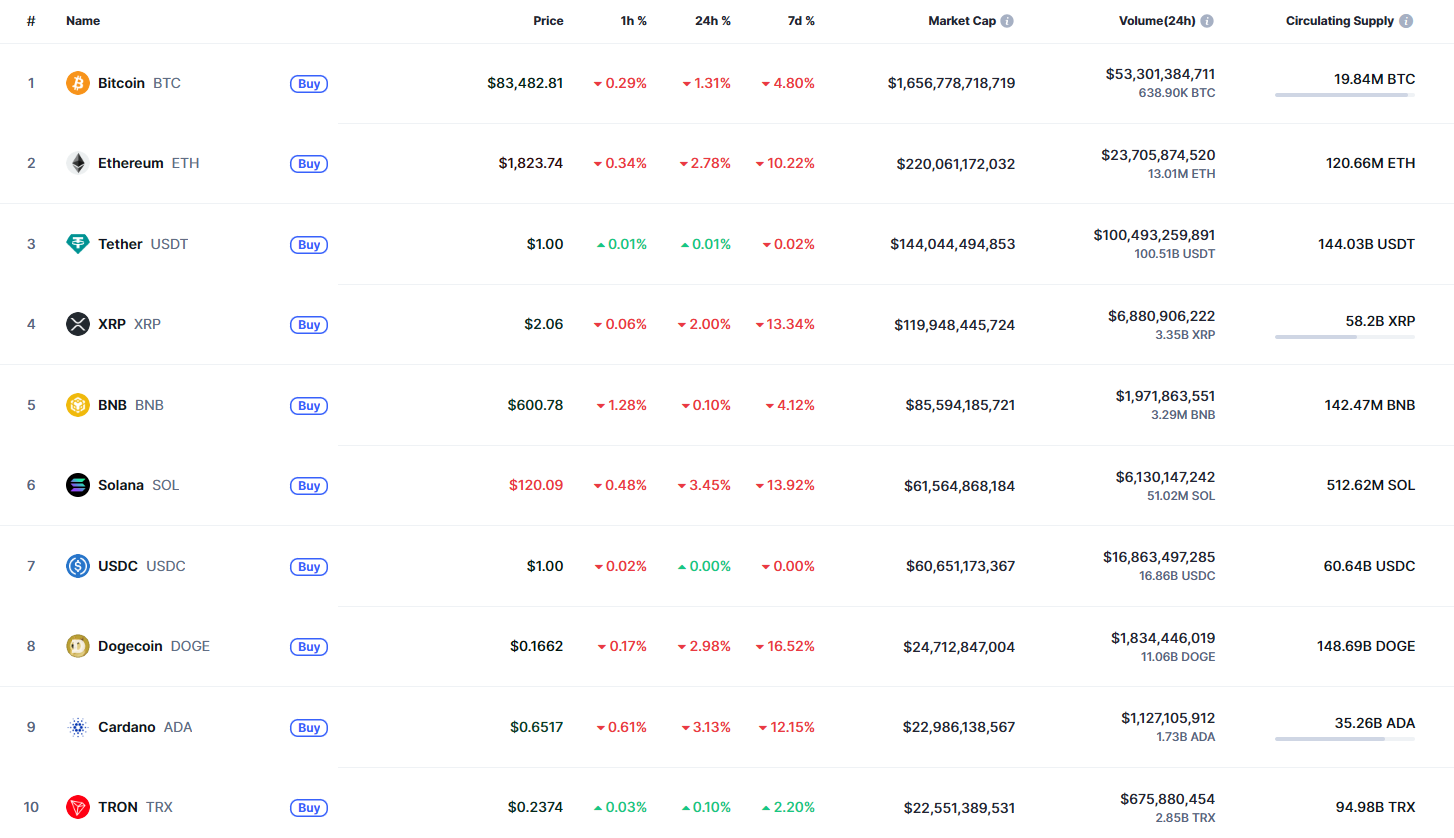This screenshot has width=1454, height=838.
Task: Click BNB's 1h change 1.28%
Action: (621, 405)
